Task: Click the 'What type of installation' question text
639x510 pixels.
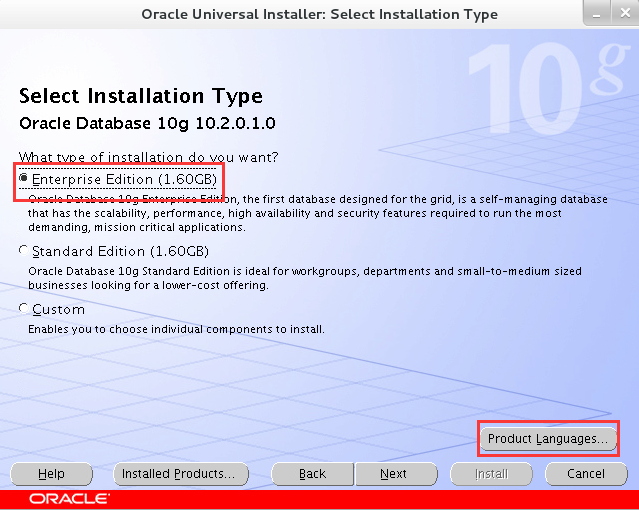Action: pos(148,157)
